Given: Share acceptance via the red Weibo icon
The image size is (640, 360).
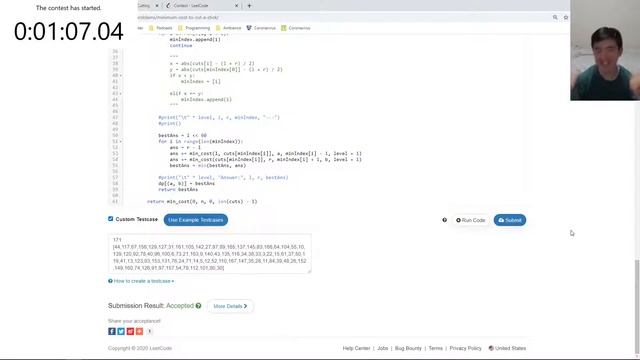Looking at the screenshot, I should pos(130,331).
